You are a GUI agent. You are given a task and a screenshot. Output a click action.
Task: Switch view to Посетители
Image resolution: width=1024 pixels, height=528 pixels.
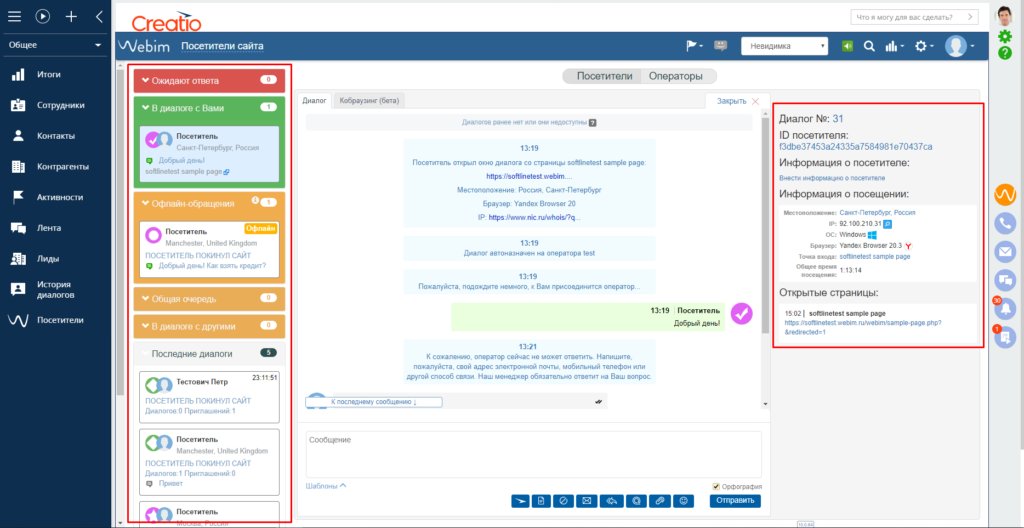coord(605,76)
